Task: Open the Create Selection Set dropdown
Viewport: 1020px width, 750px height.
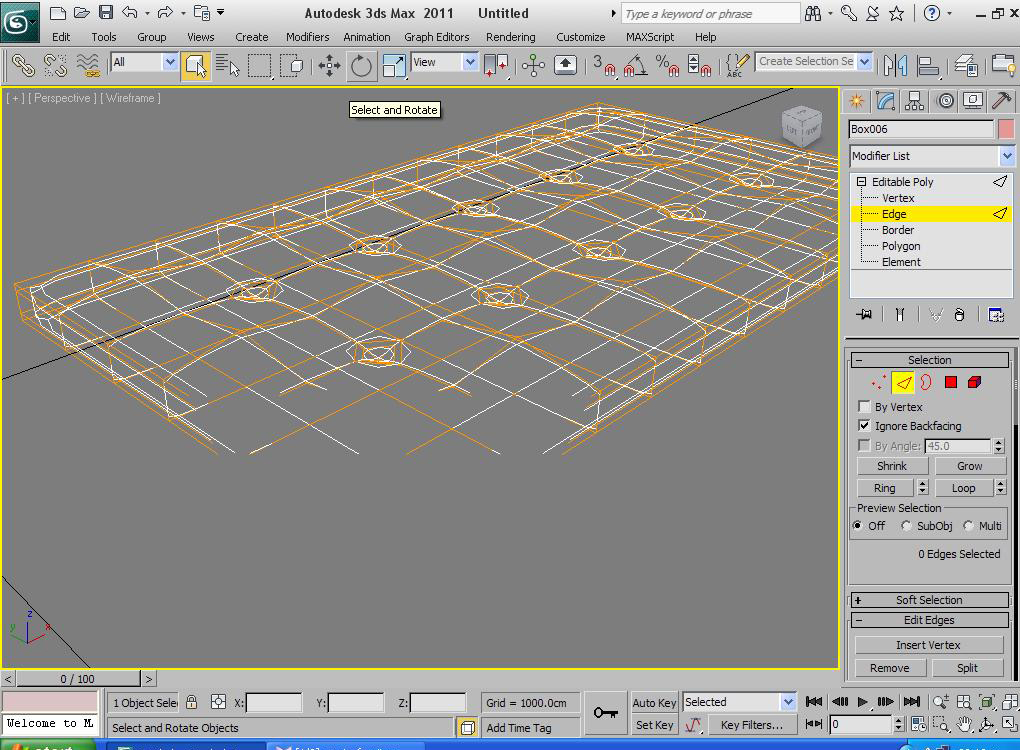Action: pyautogui.click(x=865, y=62)
